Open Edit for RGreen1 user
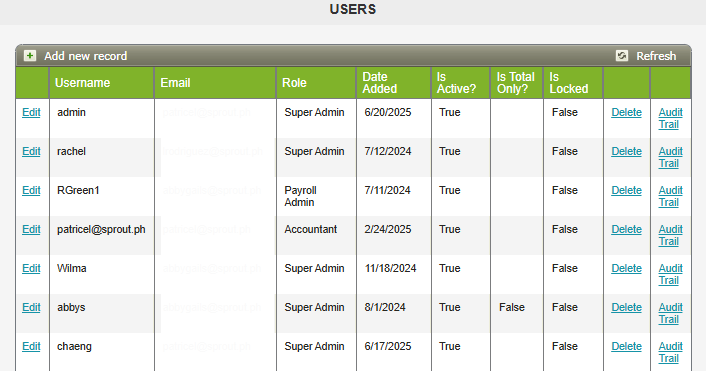The image size is (706, 371). click(x=31, y=190)
